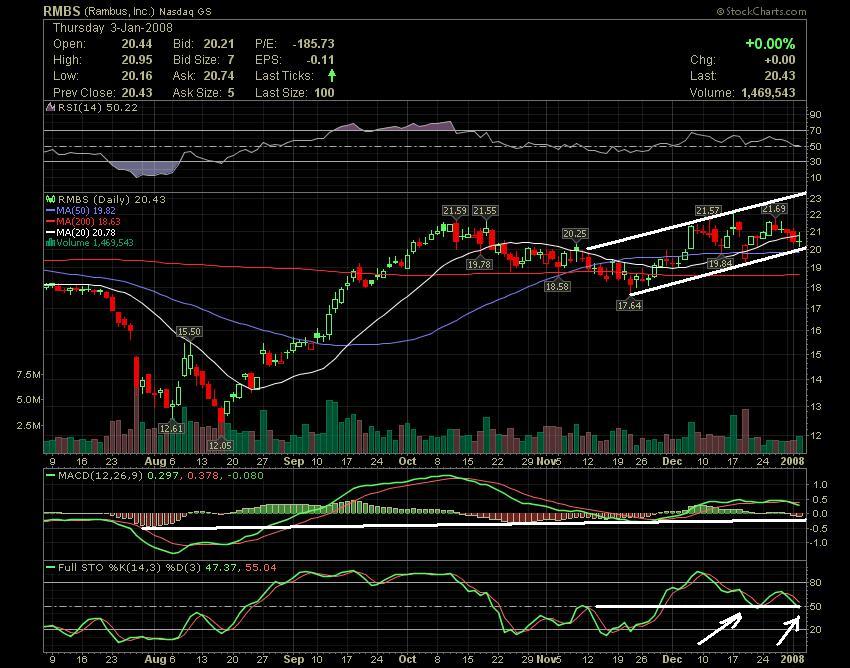Viewport: 850px width, 668px height.
Task: Click the RMBS (Daily) candlestick legend icon
Action: coord(51,200)
